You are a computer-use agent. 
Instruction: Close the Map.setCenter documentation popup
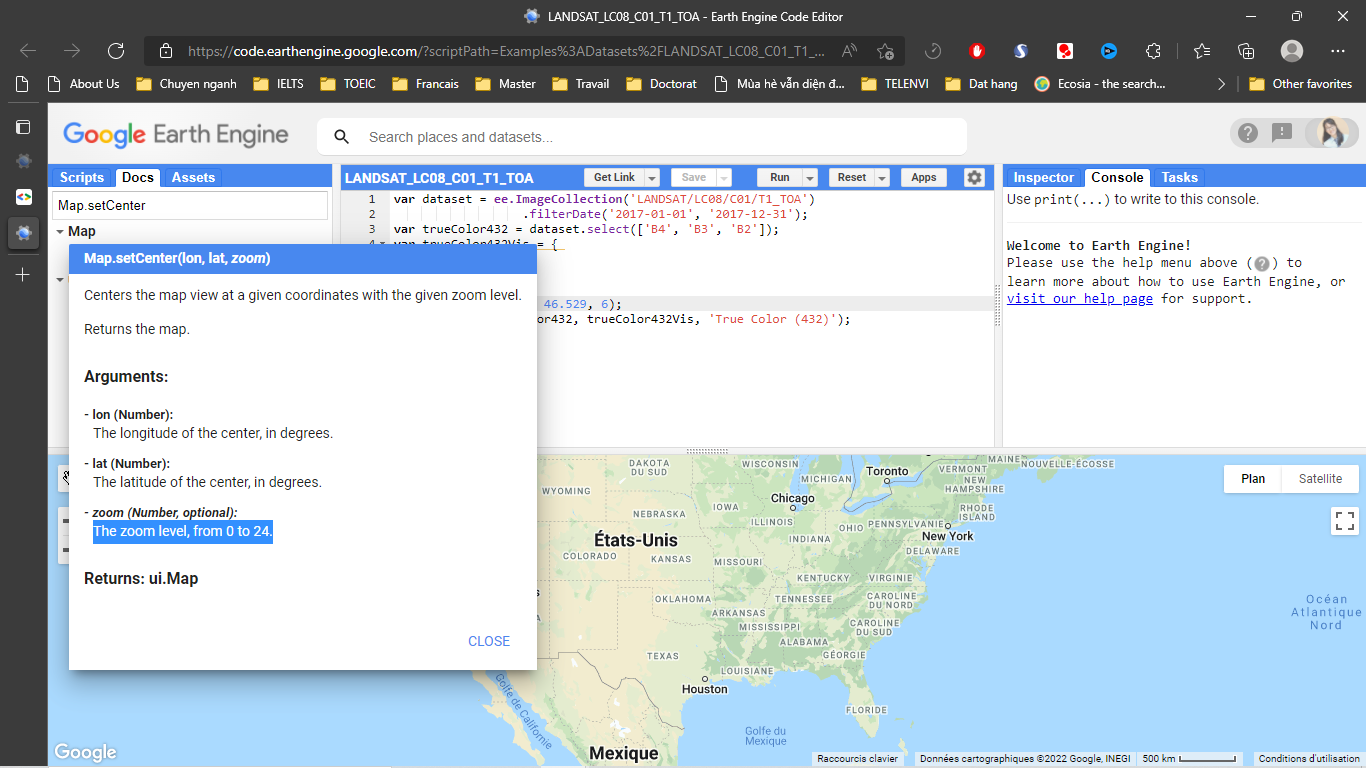click(489, 641)
